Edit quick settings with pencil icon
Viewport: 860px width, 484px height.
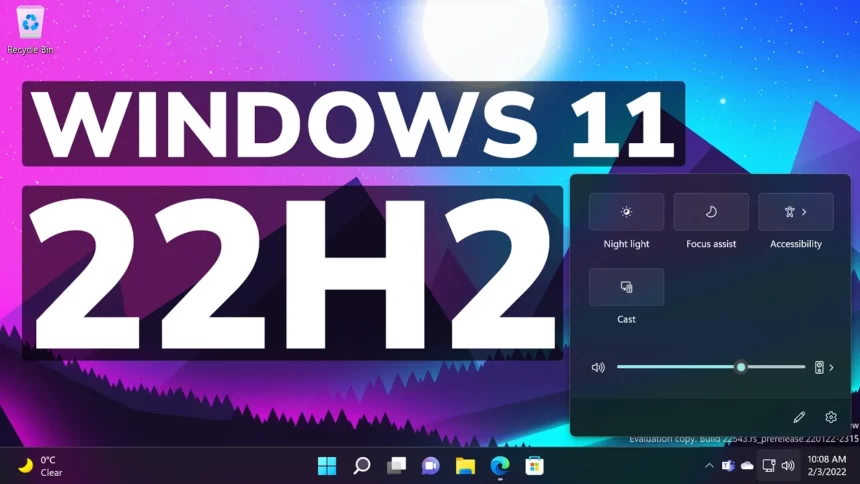click(799, 417)
